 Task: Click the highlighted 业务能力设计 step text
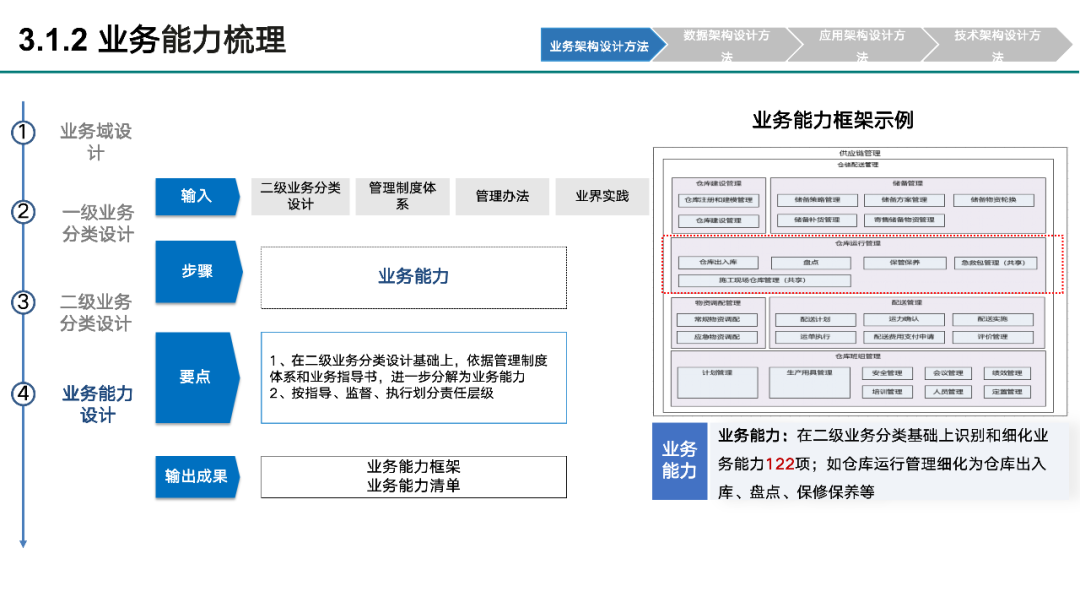click(x=97, y=404)
